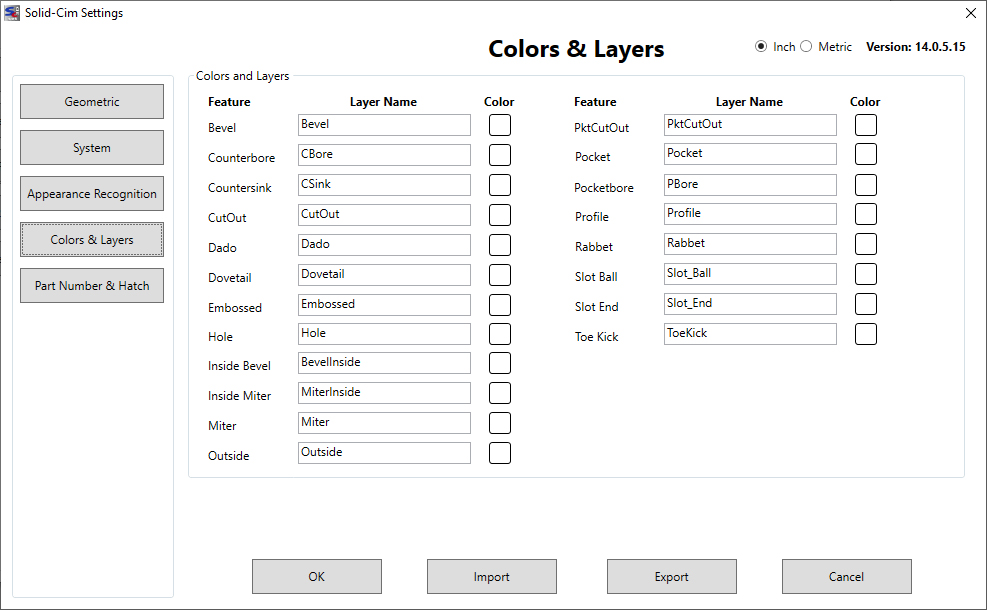The height and width of the screenshot is (610, 987).
Task: Edit the Embossed layer name field
Action: click(x=384, y=305)
